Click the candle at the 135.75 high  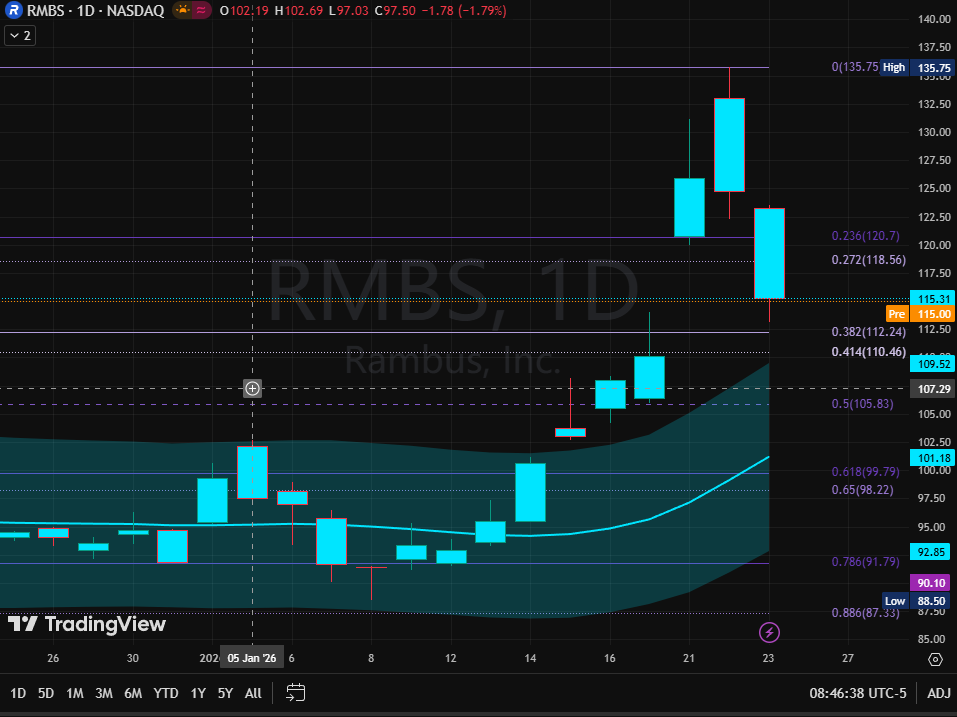[x=729, y=145]
